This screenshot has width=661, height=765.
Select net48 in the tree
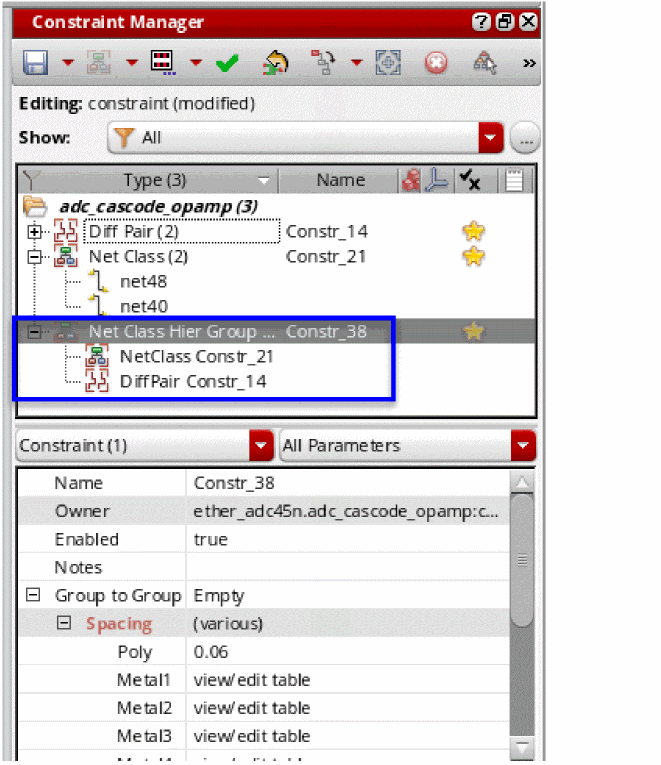tap(143, 282)
